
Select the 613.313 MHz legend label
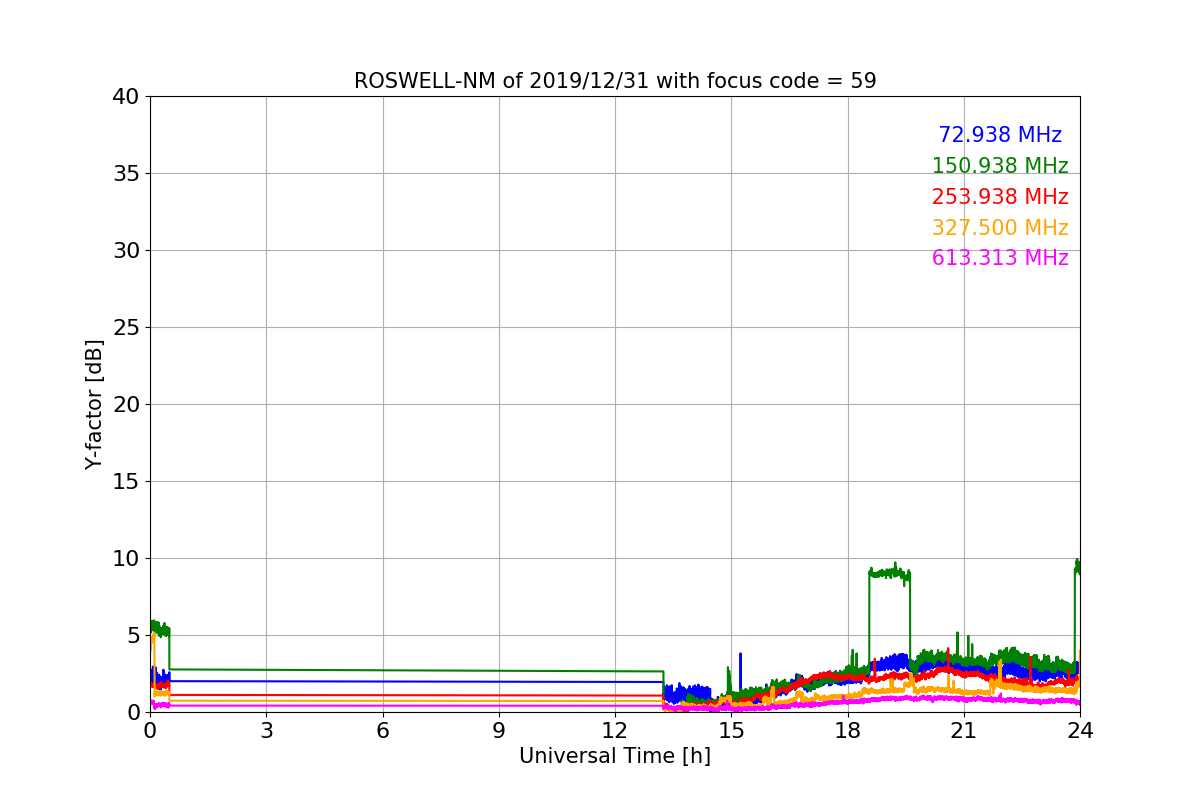tap(1000, 258)
